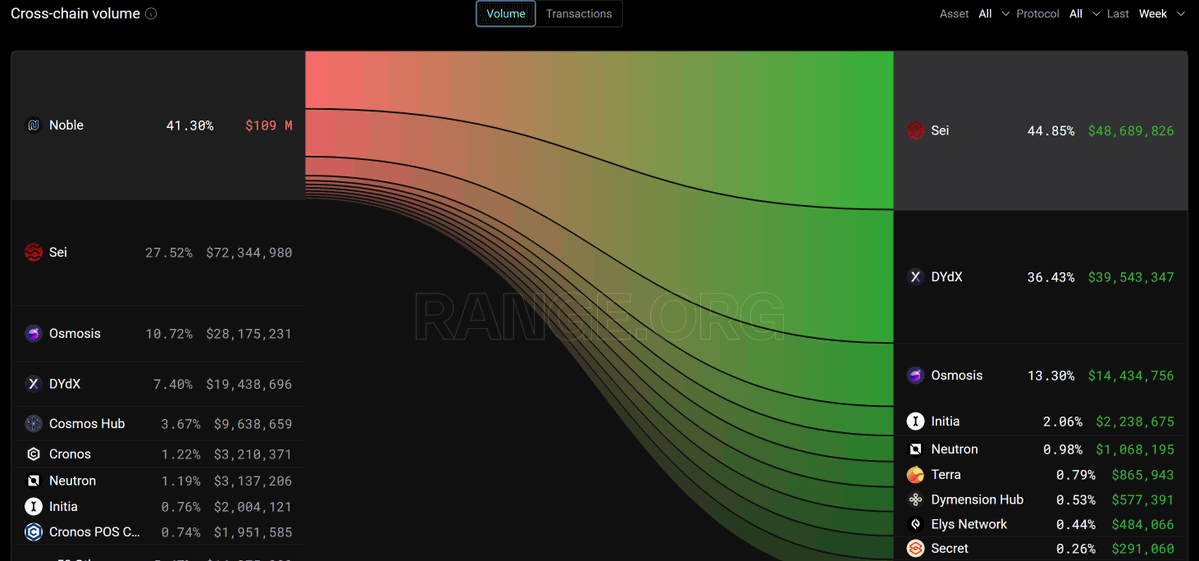
Task: Select the Noble source chain row
Action: (158, 125)
